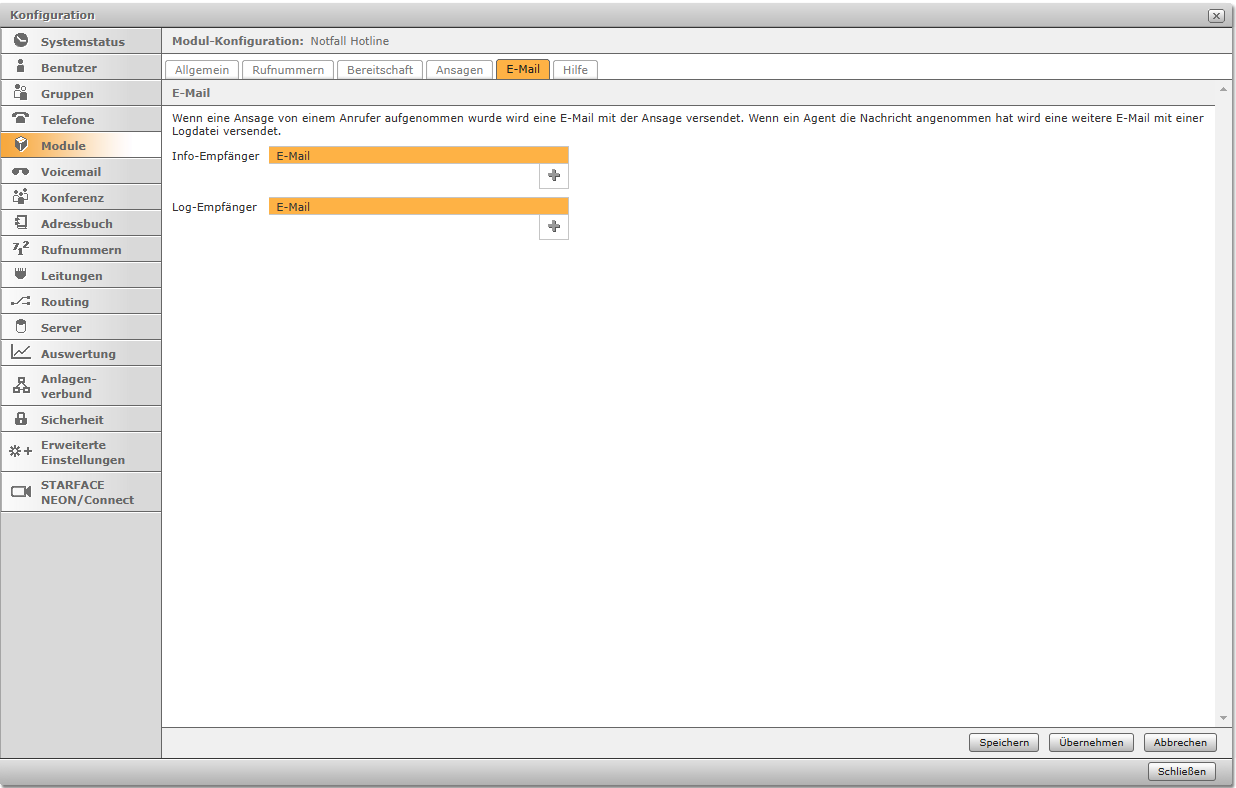
Task: Click the Voicemail tape icon
Action: (20, 172)
